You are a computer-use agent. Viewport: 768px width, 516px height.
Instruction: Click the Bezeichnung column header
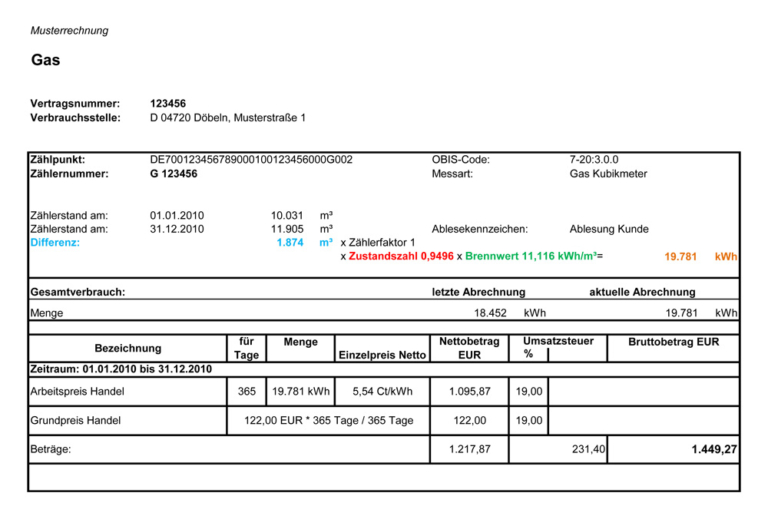click(x=128, y=348)
